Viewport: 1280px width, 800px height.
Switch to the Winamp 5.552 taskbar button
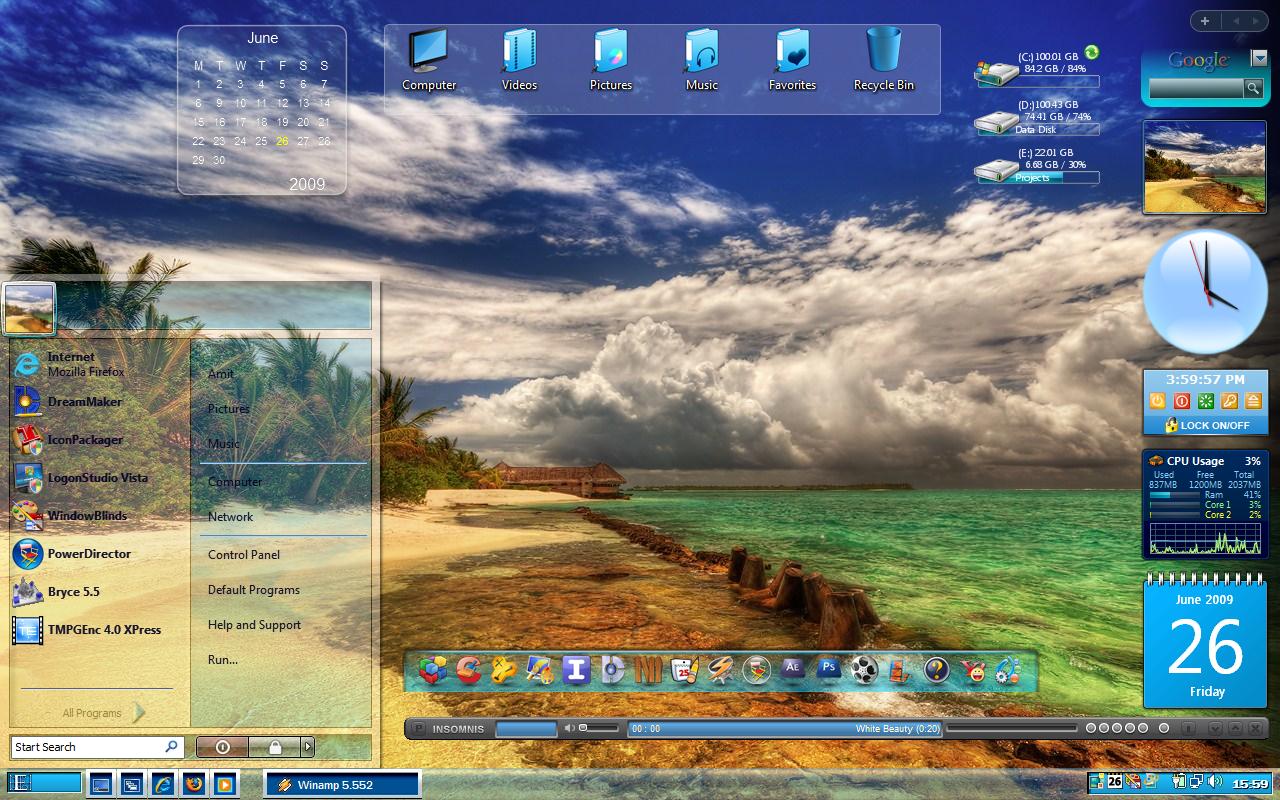[x=342, y=785]
